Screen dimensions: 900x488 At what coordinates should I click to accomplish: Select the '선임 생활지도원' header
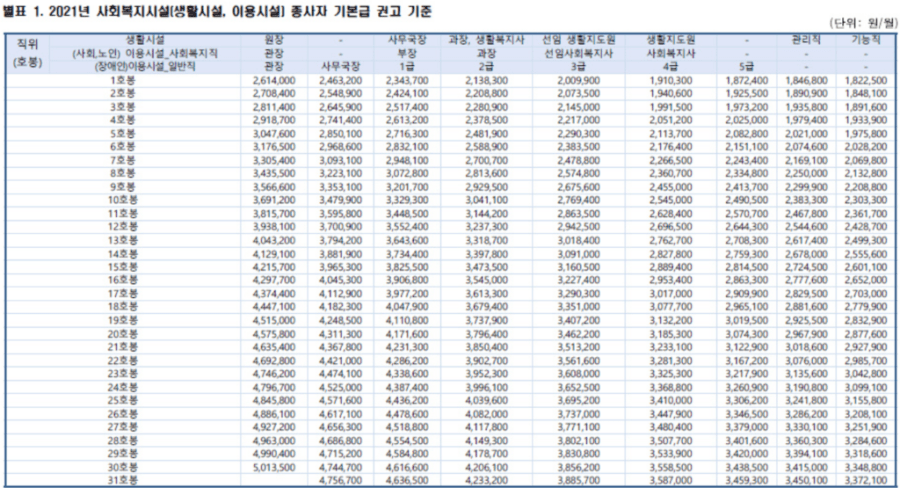pyautogui.click(x=579, y=40)
